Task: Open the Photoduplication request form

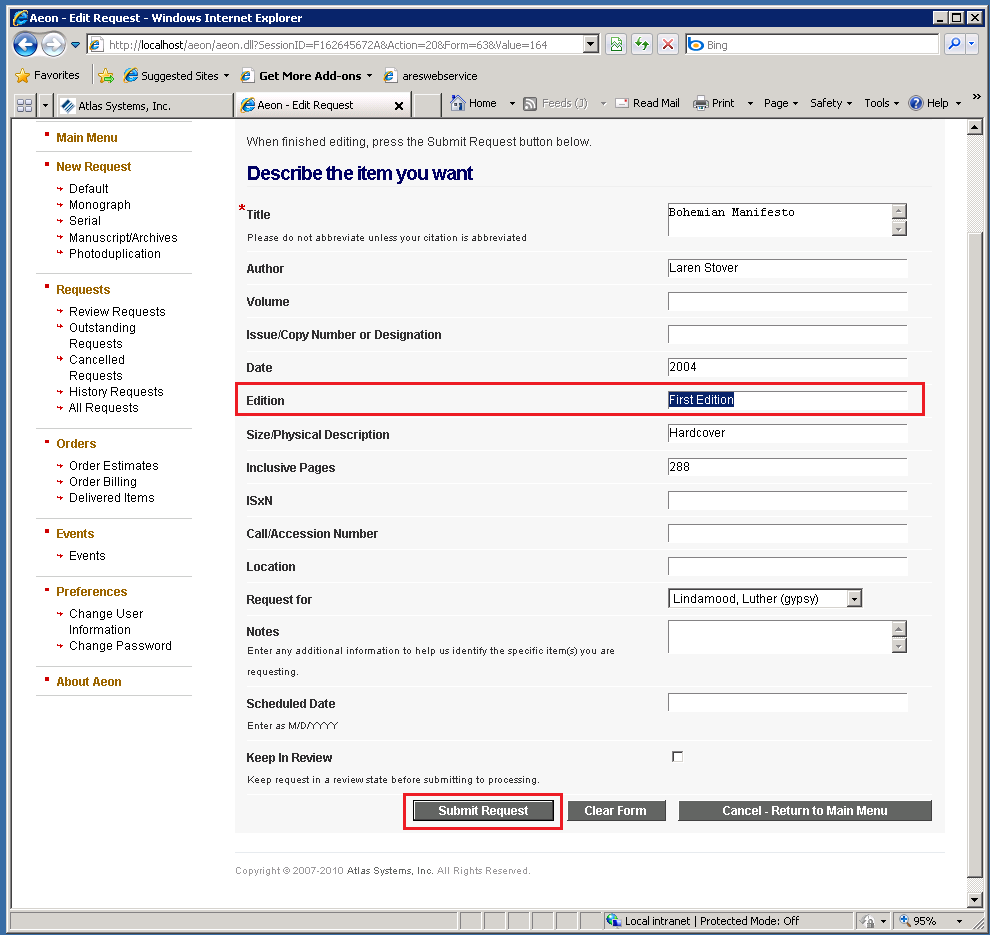Action: click(x=115, y=254)
